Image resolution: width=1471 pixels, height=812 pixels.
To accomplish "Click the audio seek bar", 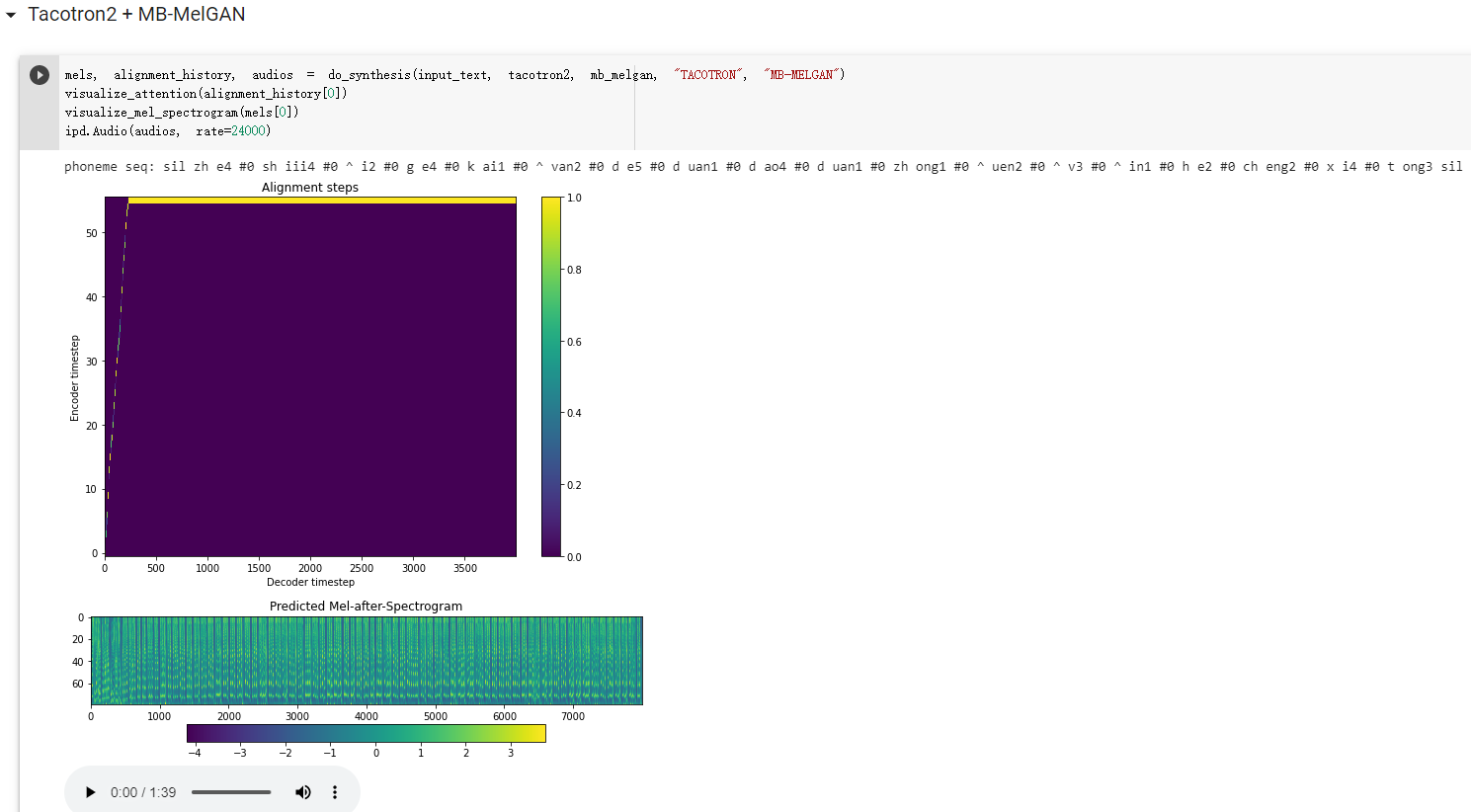I will 230,791.
